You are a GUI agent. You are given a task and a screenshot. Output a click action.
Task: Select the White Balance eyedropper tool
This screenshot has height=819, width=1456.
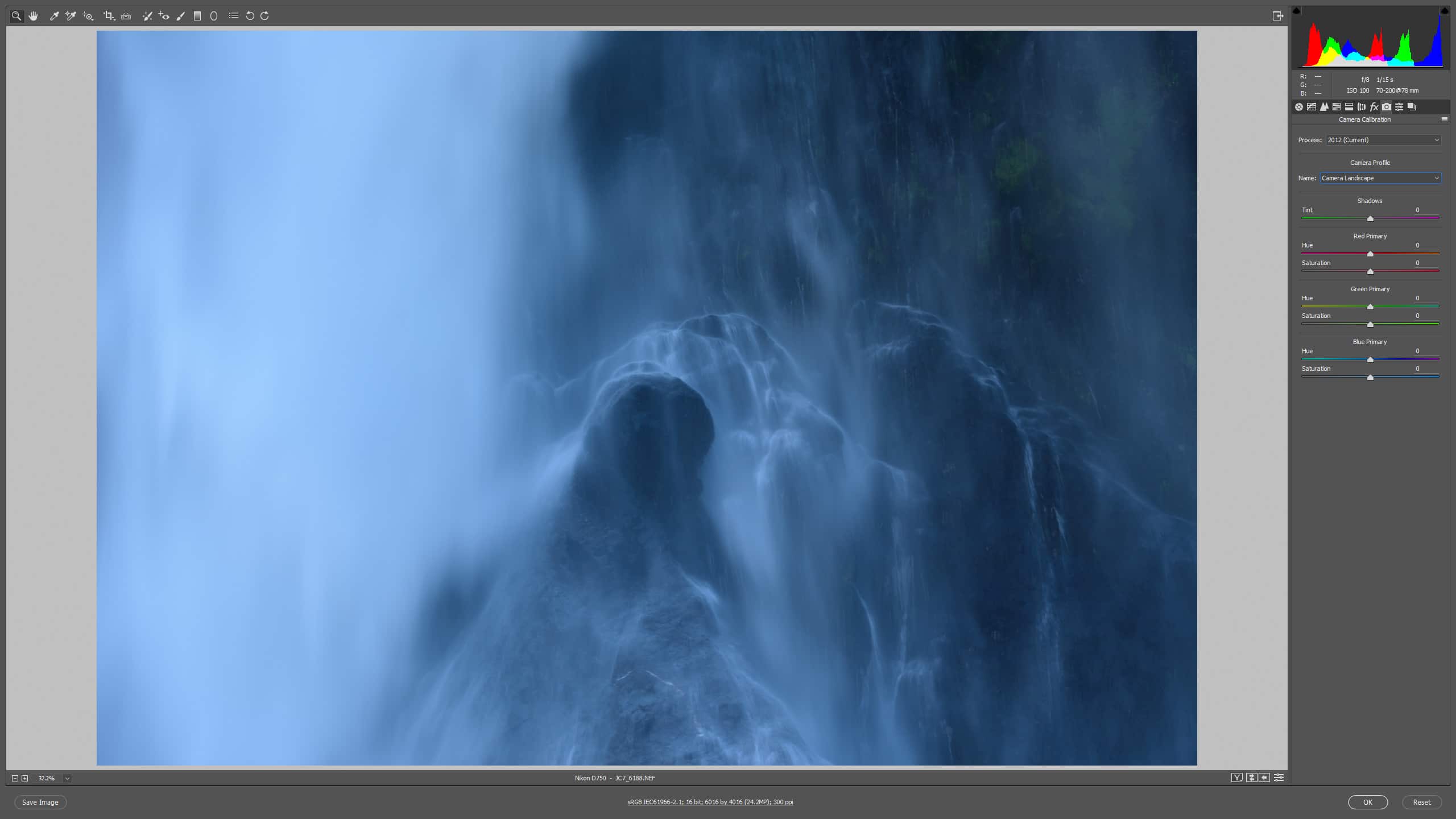point(54,16)
